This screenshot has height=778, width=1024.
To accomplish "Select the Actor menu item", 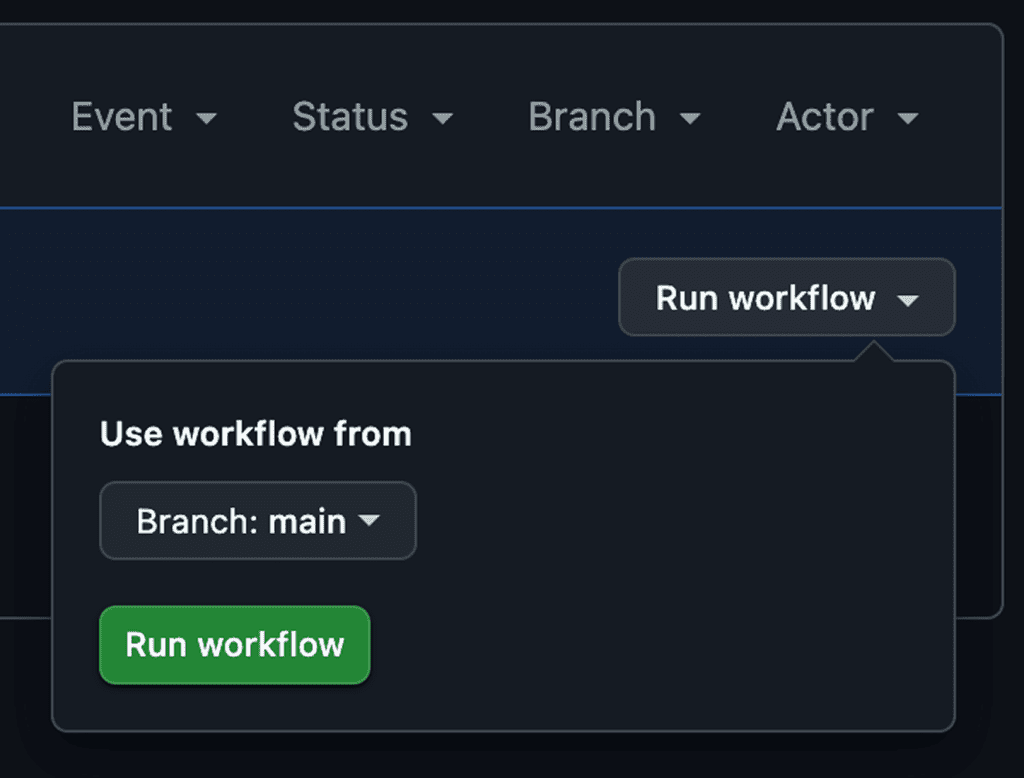I will point(825,117).
